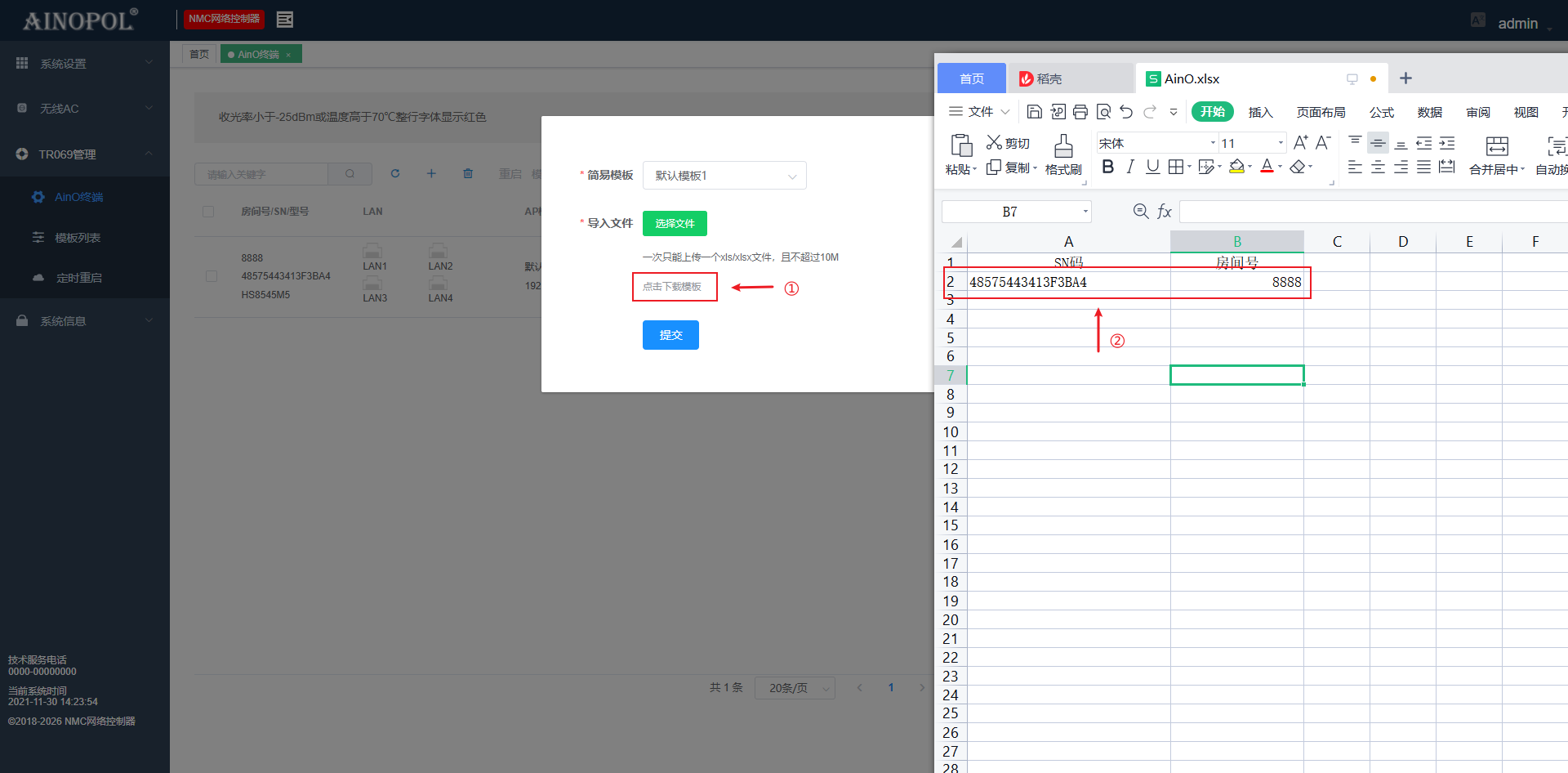
Task: Click the underline formatting icon
Action: coord(1152,167)
